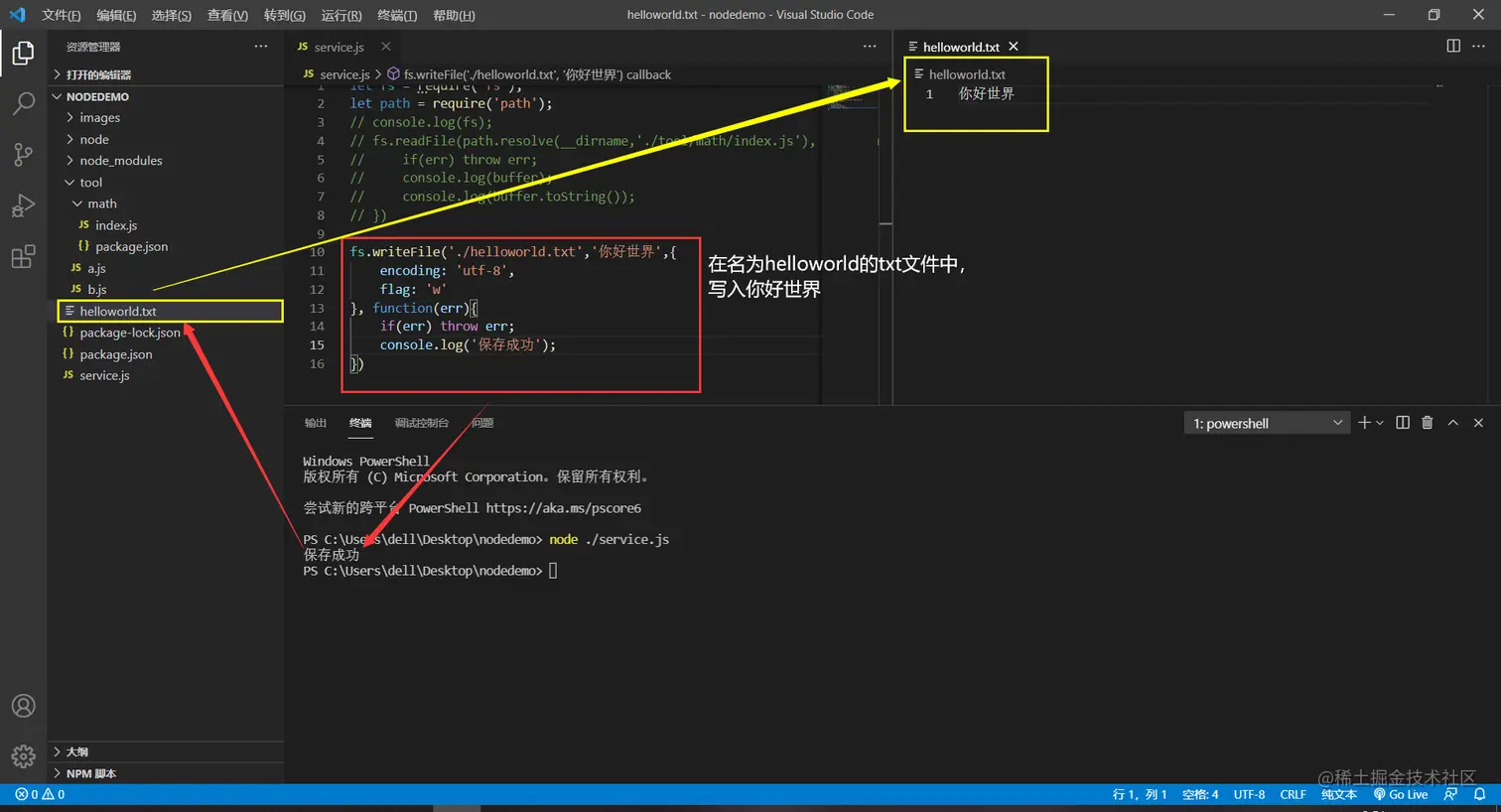Open feedback icon in status bar
Image resolution: width=1501 pixels, height=812 pixels.
point(1451,794)
